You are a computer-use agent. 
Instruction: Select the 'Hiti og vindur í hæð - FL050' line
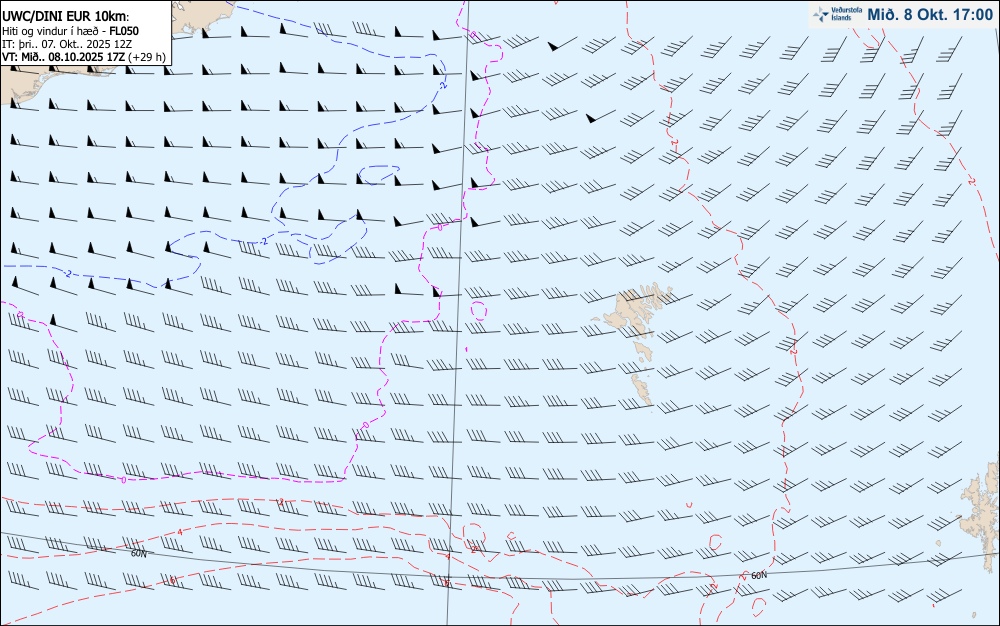pyautogui.click(x=70, y=31)
